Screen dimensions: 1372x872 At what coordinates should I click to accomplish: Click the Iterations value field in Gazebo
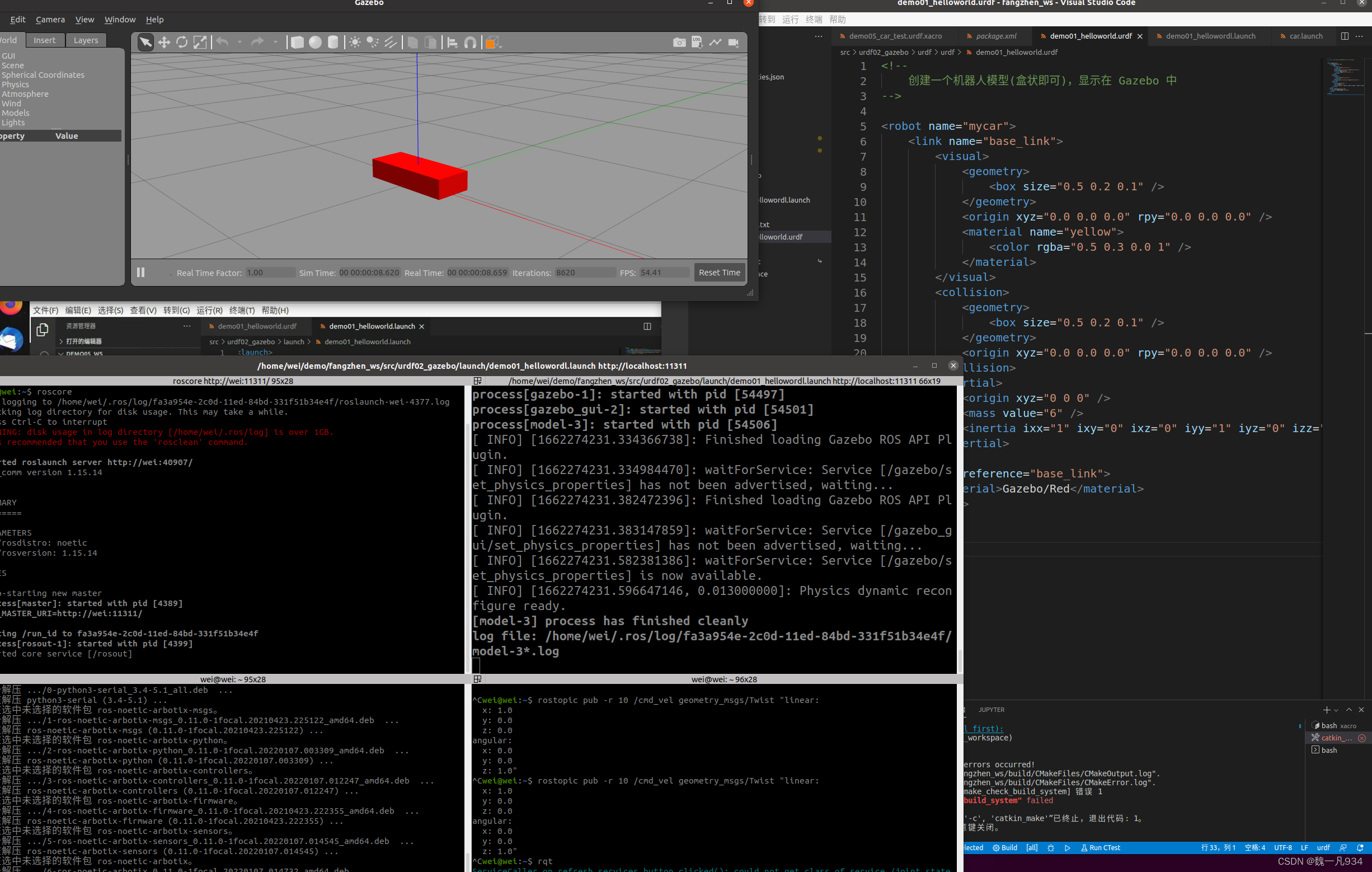coord(585,273)
